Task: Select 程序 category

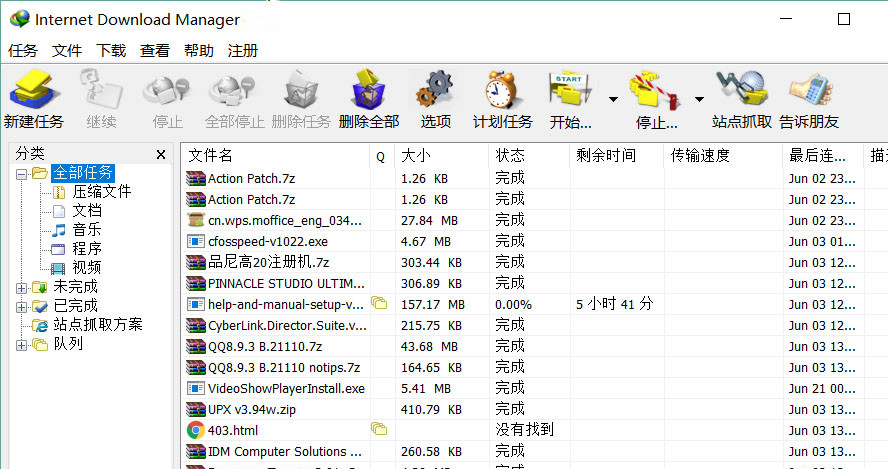Action: coord(87,249)
